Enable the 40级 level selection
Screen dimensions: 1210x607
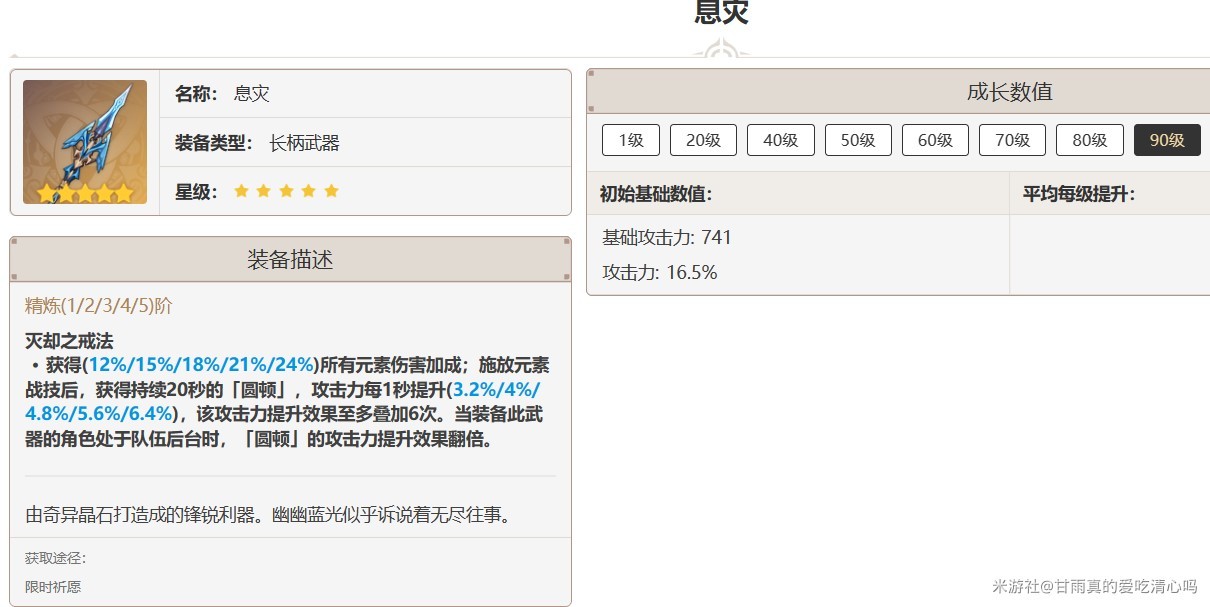(x=781, y=140)
